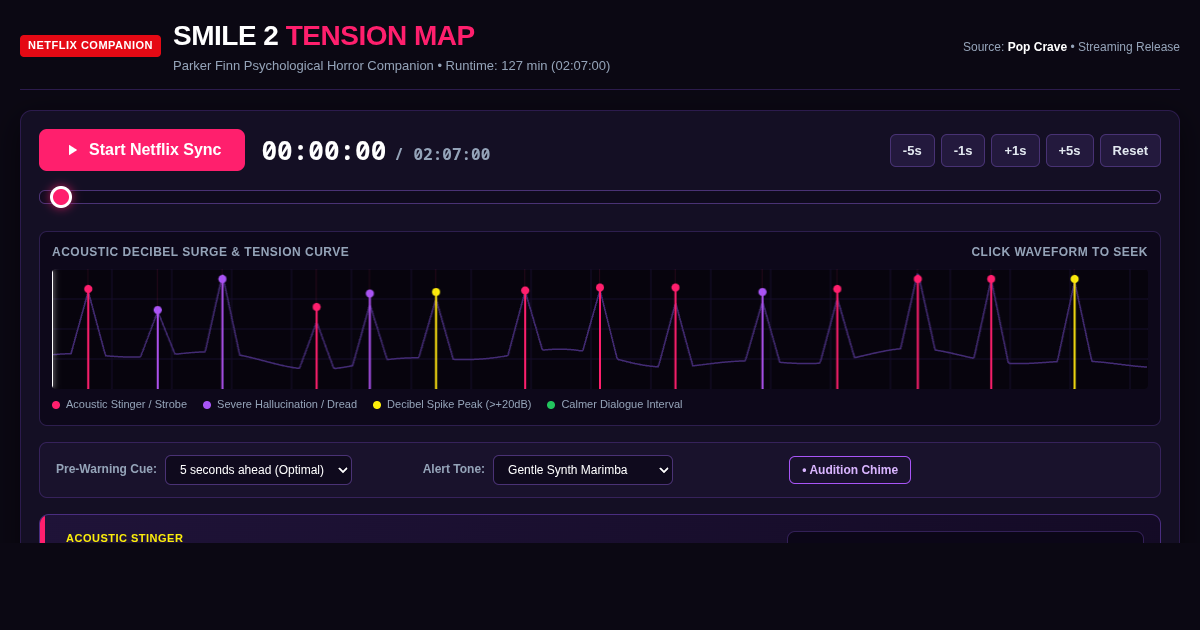
Task: Click the -5s offset button
Action: tap(912, 151)
